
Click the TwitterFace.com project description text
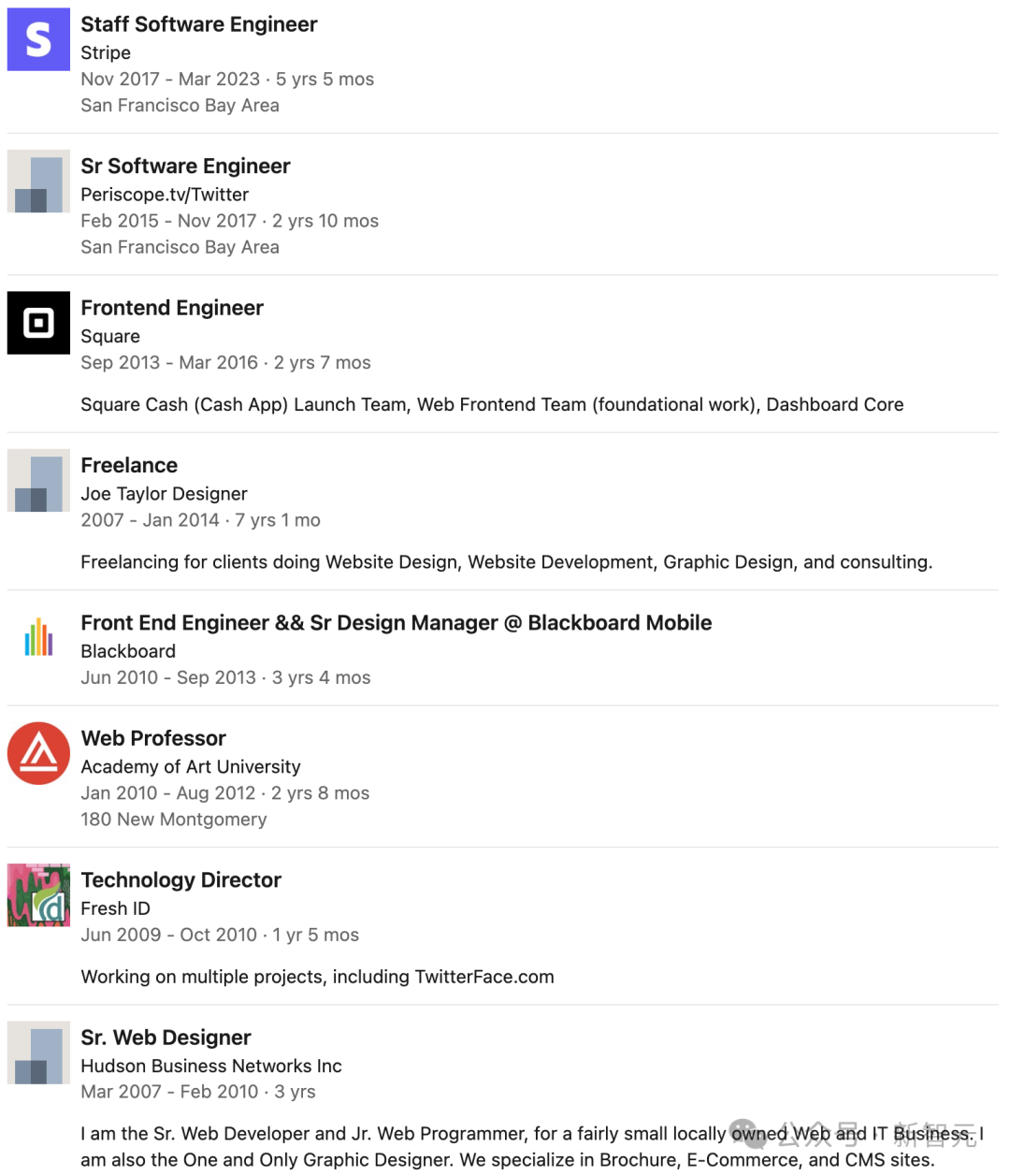point(317,977)
